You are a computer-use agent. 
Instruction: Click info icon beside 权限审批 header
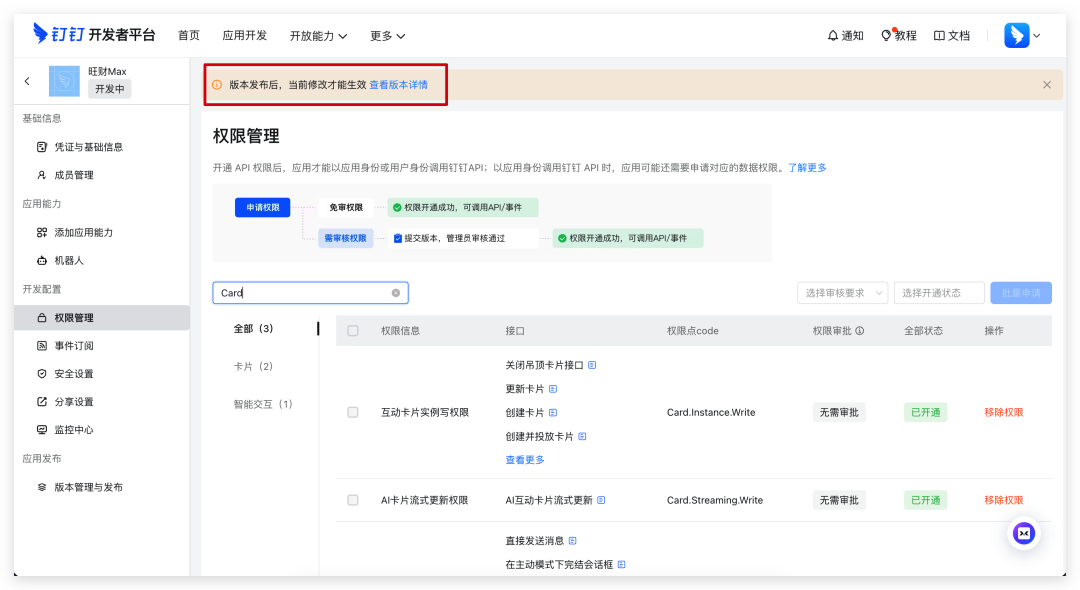859,331
